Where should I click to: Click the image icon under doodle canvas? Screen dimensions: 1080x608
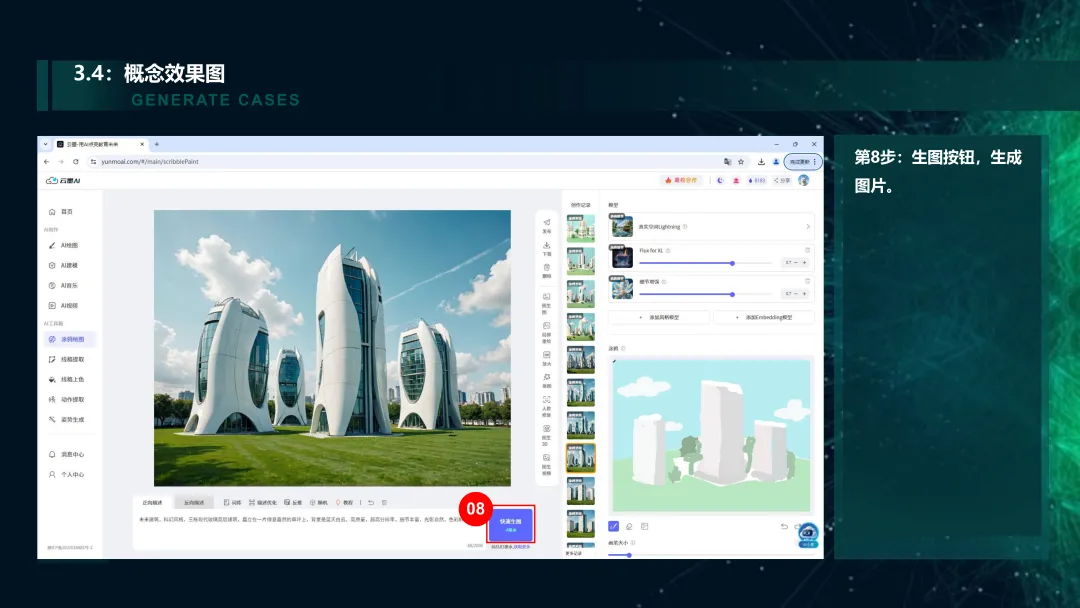click(x=645, y=526)
